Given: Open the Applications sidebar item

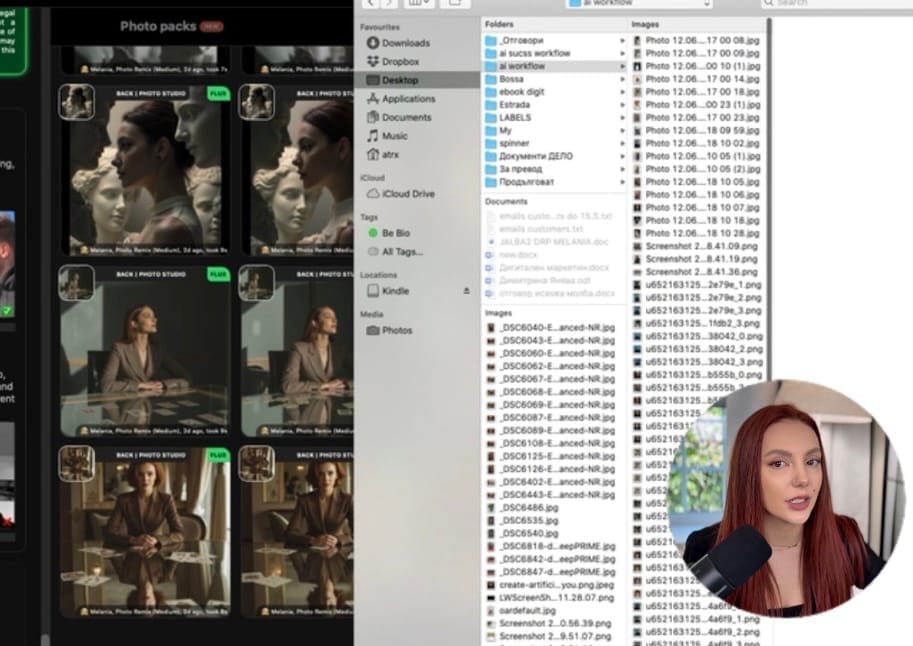Looking at the screenshot, I should click(x=408, y=99).
